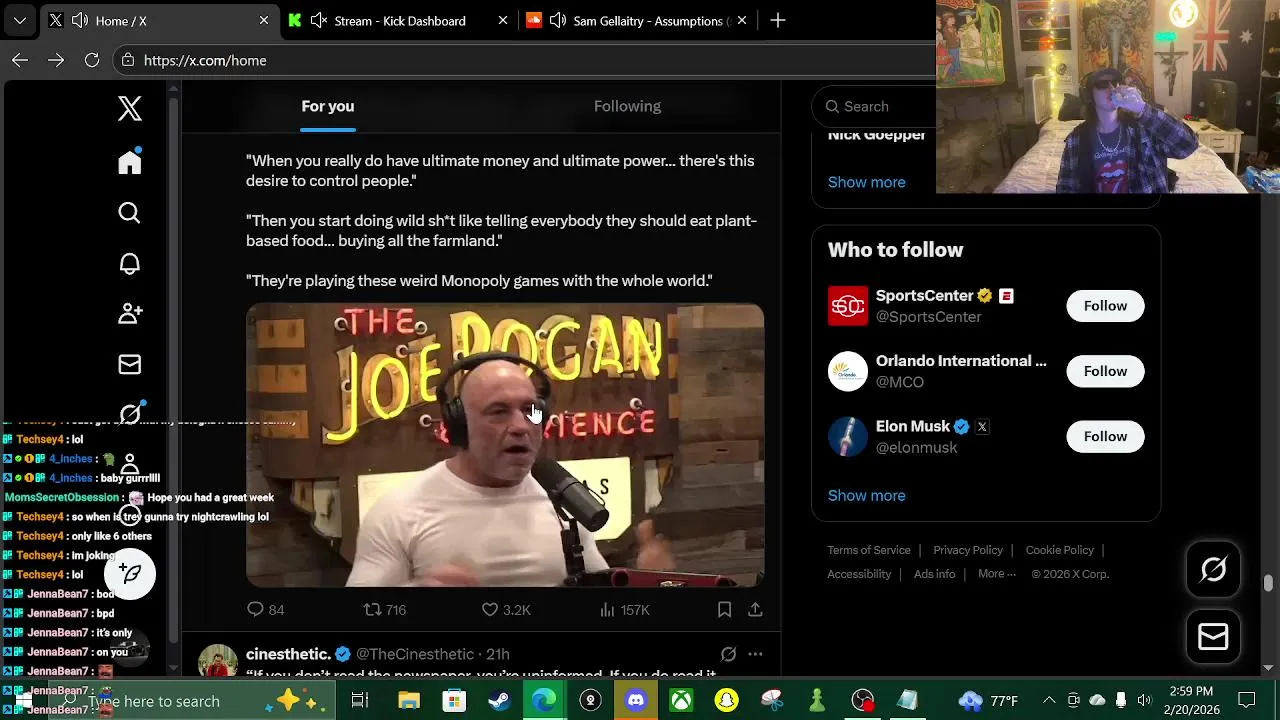Mute the Sam Gellaitry tab audio
Viewport: 1280px width, 720px height.
pyautogui.click(x=558, y=20)
